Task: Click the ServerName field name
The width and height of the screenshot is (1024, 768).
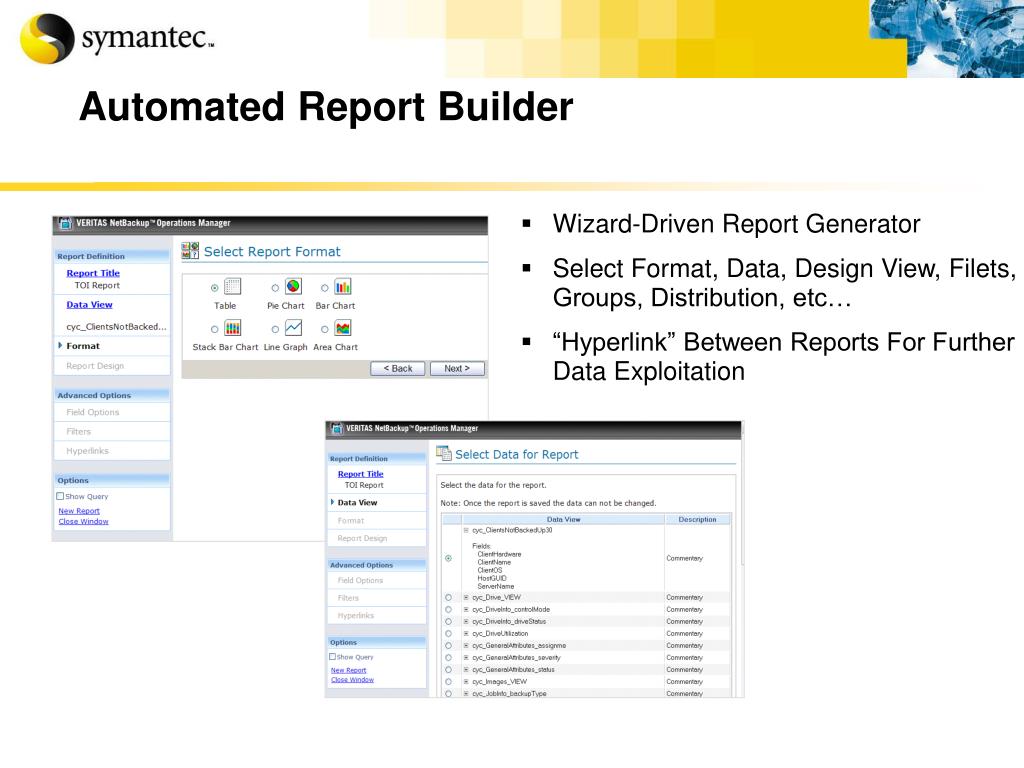Action: pos(496,586)
